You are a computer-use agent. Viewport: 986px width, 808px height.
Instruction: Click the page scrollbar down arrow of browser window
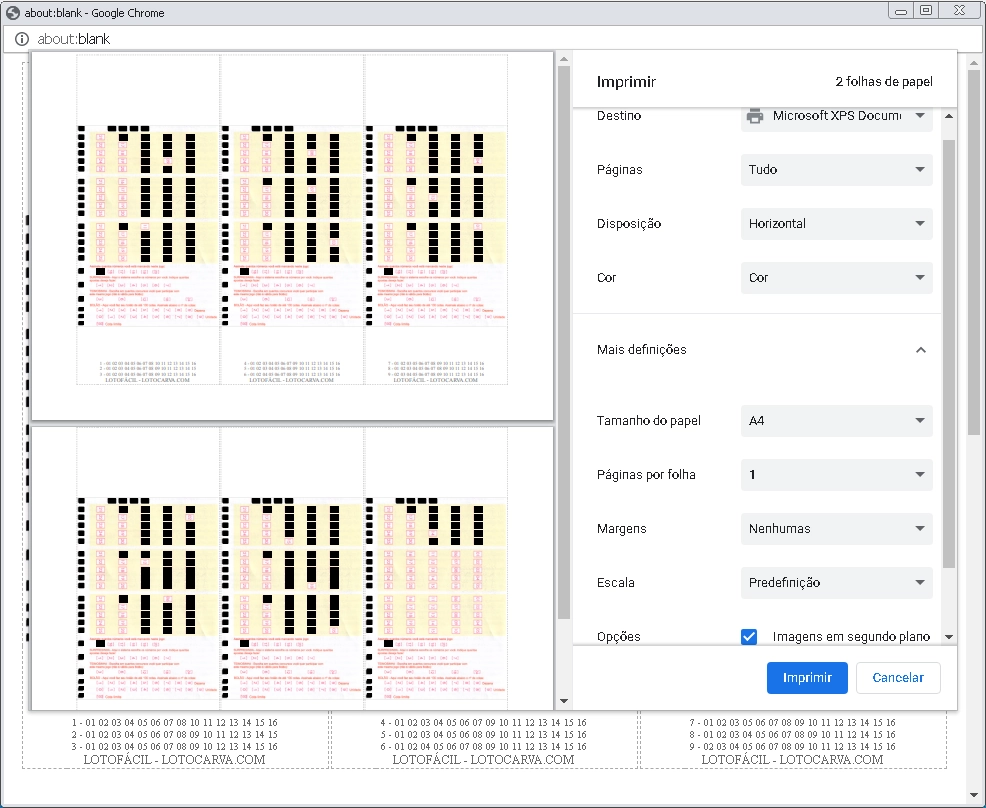[x=973, y=795]
